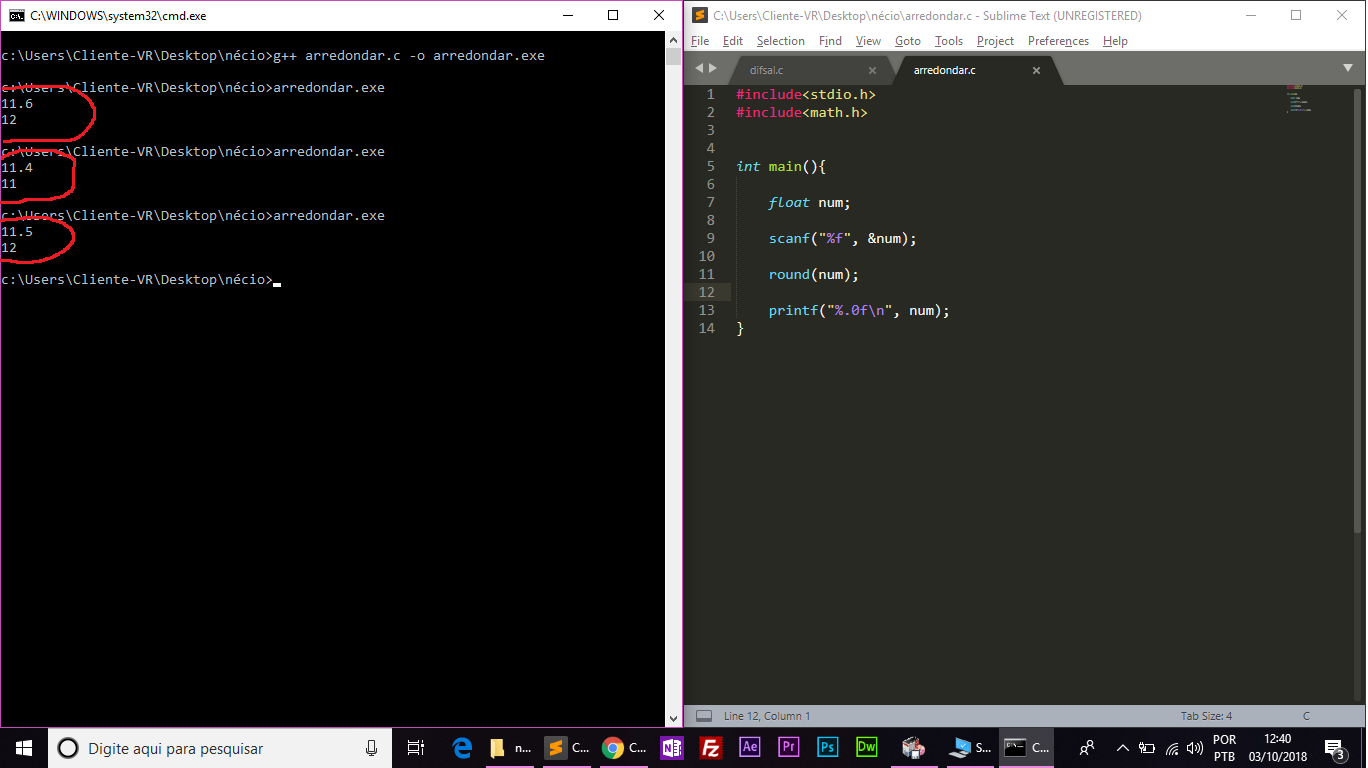1368x768 pixels.
Task: Go to next tab with right arrow
Action: (713, 68)
